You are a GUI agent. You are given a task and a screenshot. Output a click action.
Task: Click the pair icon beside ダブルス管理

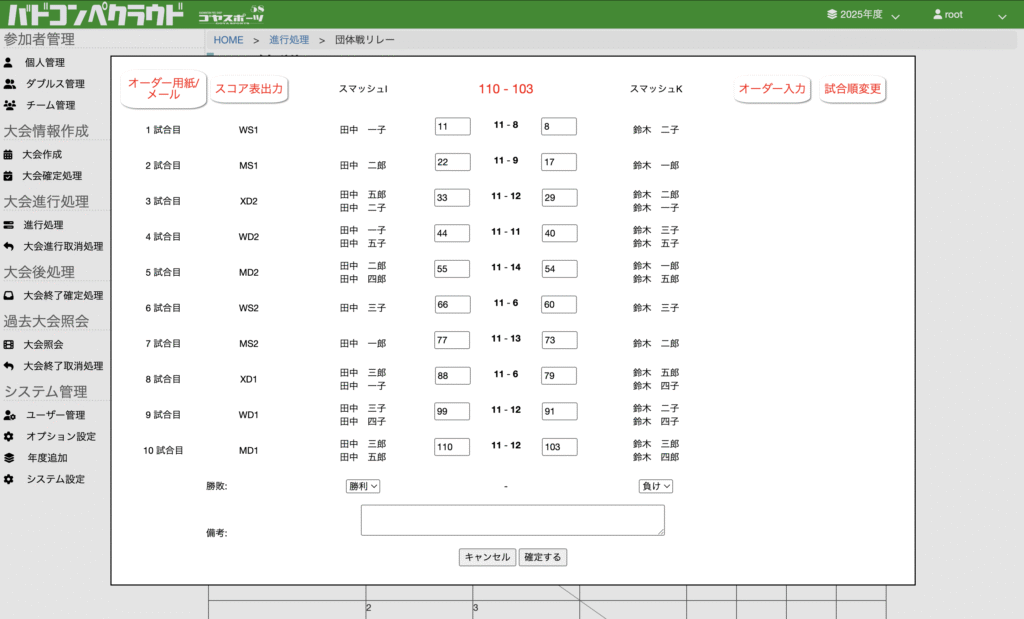[x=9, y=84]
